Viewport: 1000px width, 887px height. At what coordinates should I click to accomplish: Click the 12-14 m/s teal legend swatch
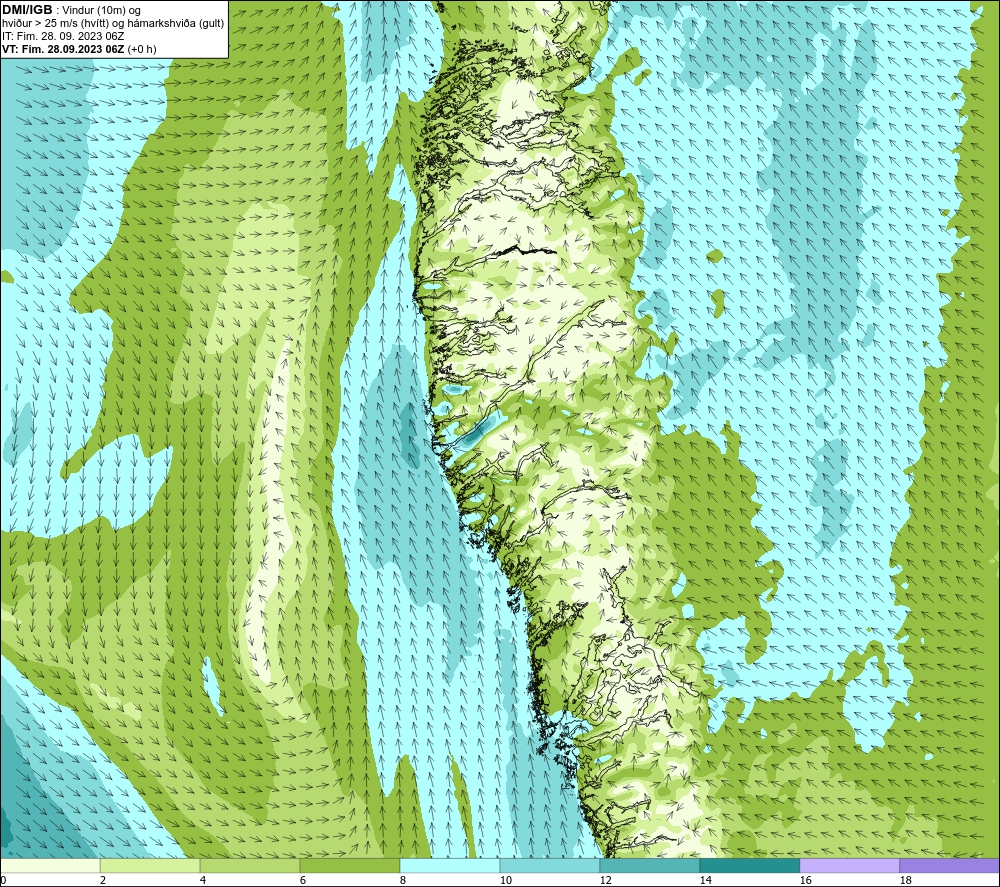(x=649, y=865)
